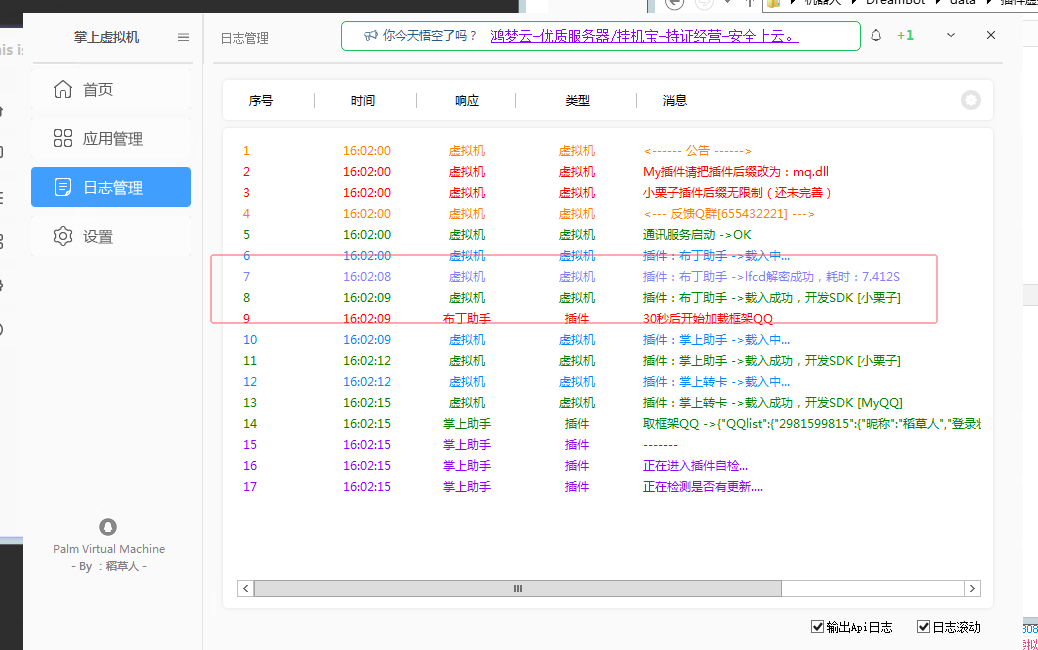The width and height of the screenshot is (1038, 650).
Task: Click the refresh circle icon above the log table
Action: 969,100
